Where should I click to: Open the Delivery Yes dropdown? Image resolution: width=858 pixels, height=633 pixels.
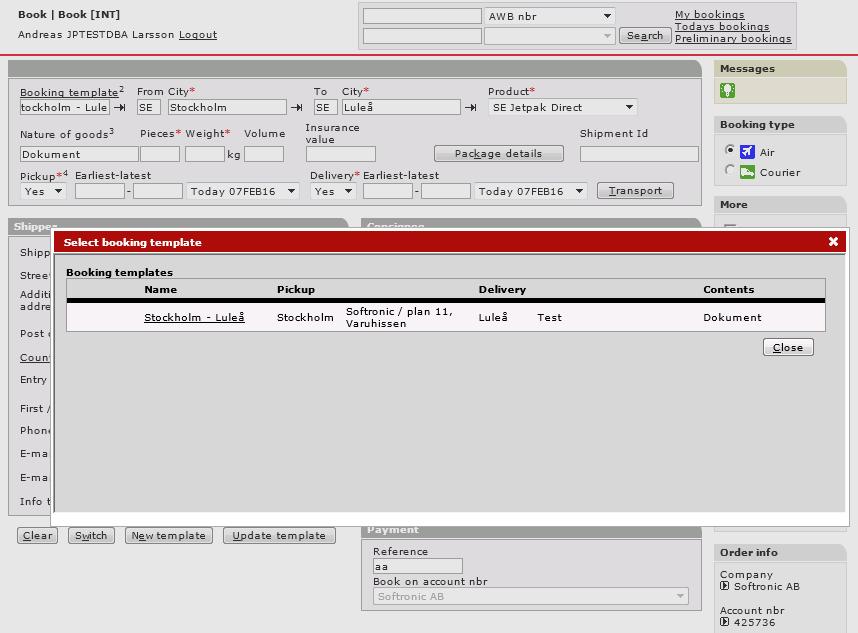point(333,191)
